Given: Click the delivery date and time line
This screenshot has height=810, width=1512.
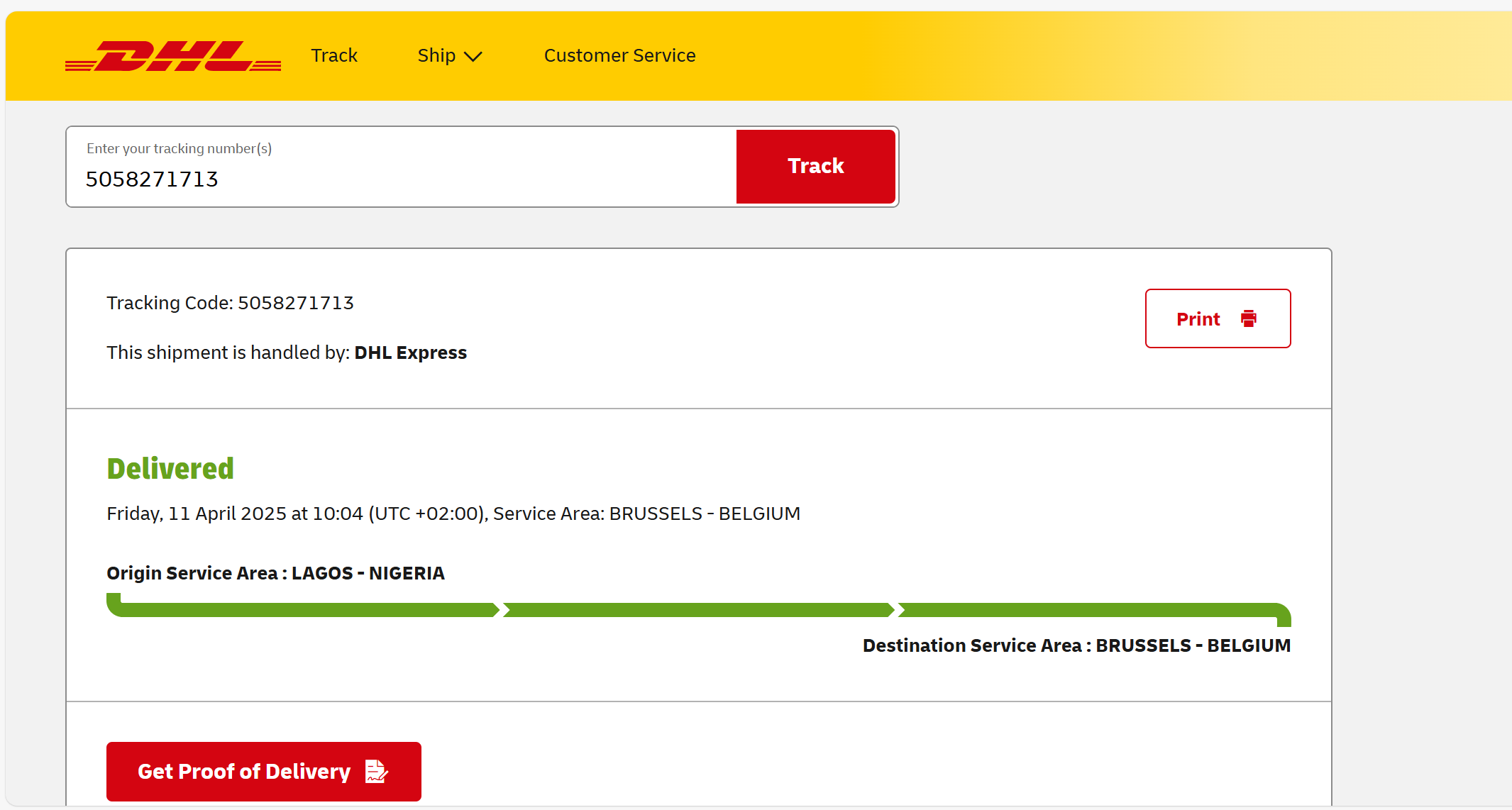Looking at the screenshot, I should click(x=453, y=514).
